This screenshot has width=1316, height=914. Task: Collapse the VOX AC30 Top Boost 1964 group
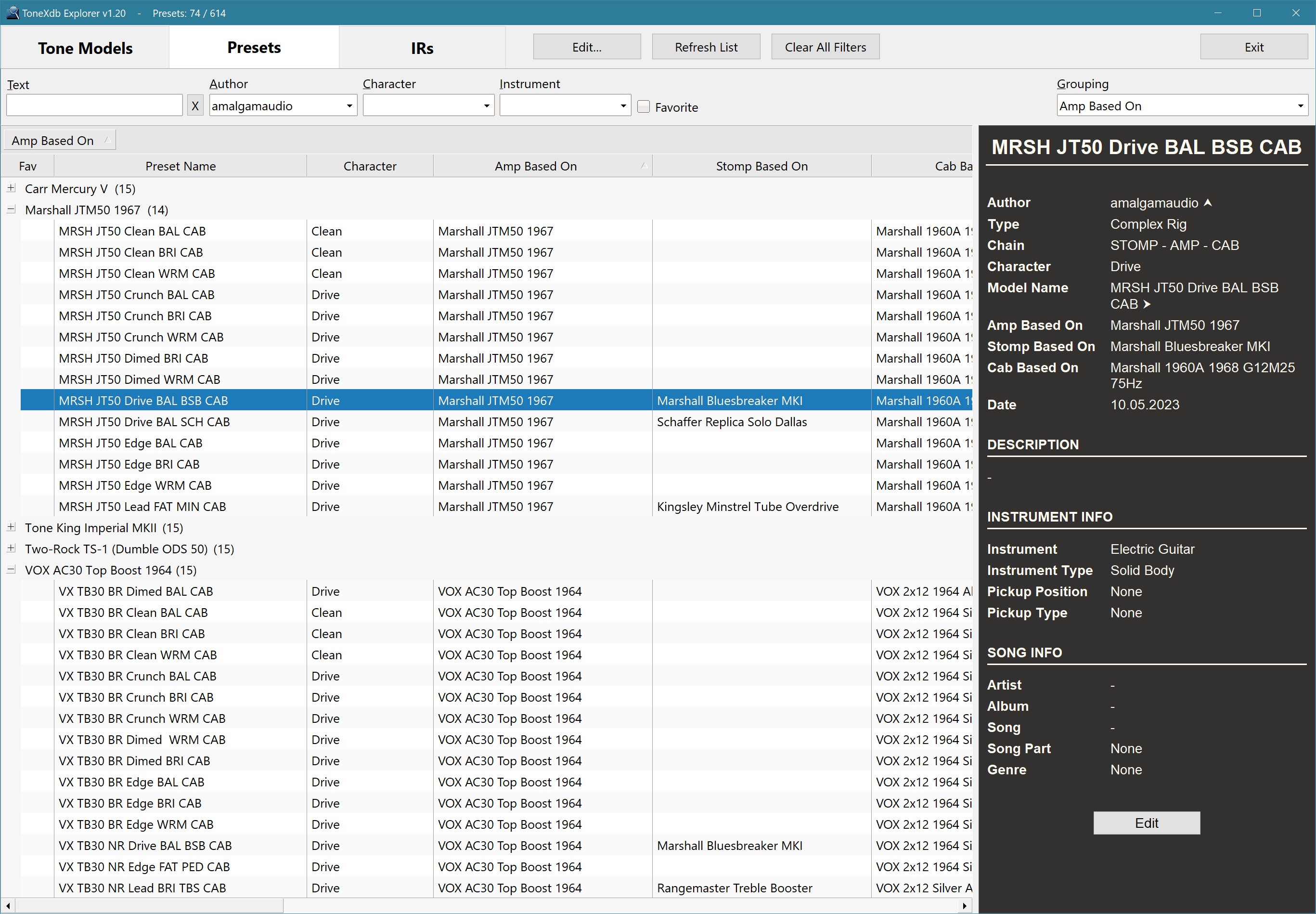[x=11, y=570]
